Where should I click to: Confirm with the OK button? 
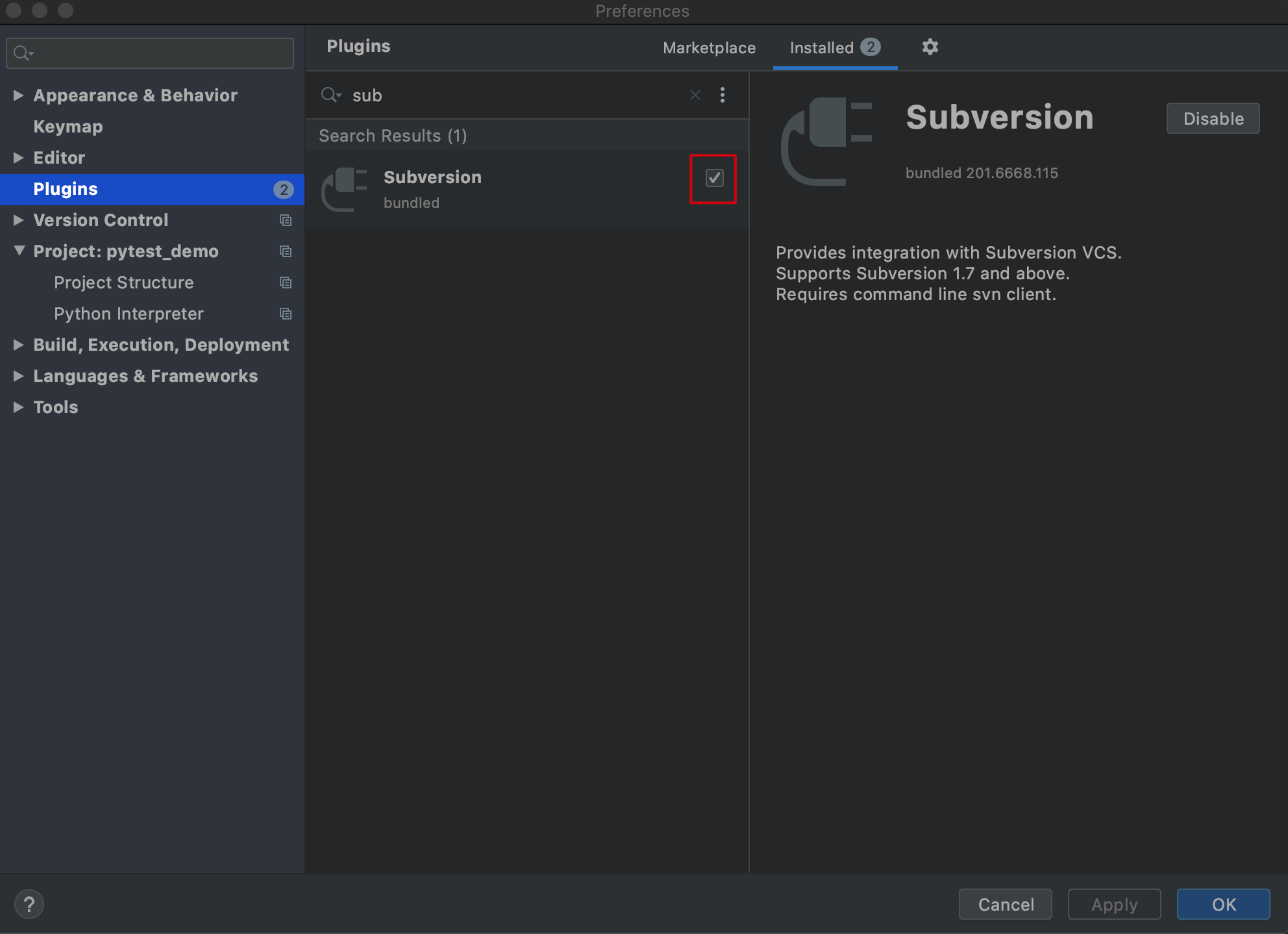[1224, 904]
